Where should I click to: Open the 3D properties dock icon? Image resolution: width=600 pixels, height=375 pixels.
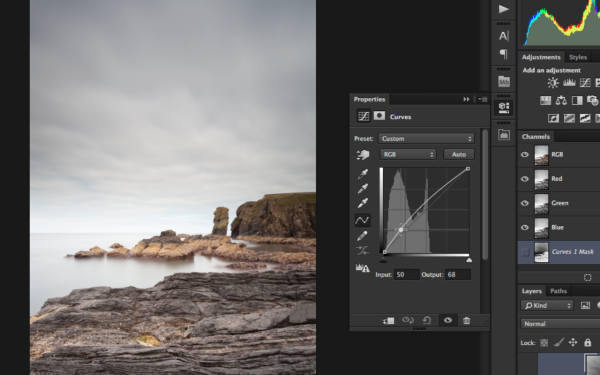click(504, 108)
